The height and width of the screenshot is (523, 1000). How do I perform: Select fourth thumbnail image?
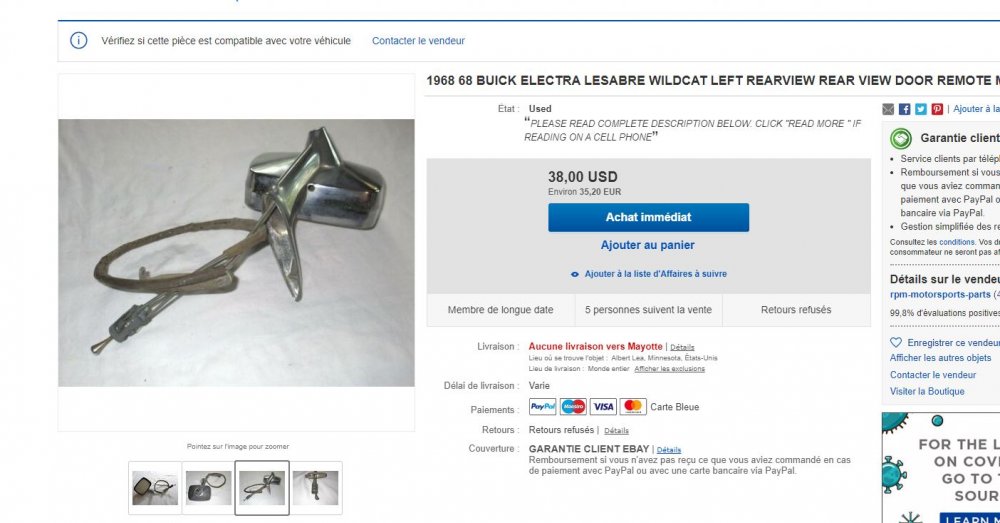(x=316, y=488)
